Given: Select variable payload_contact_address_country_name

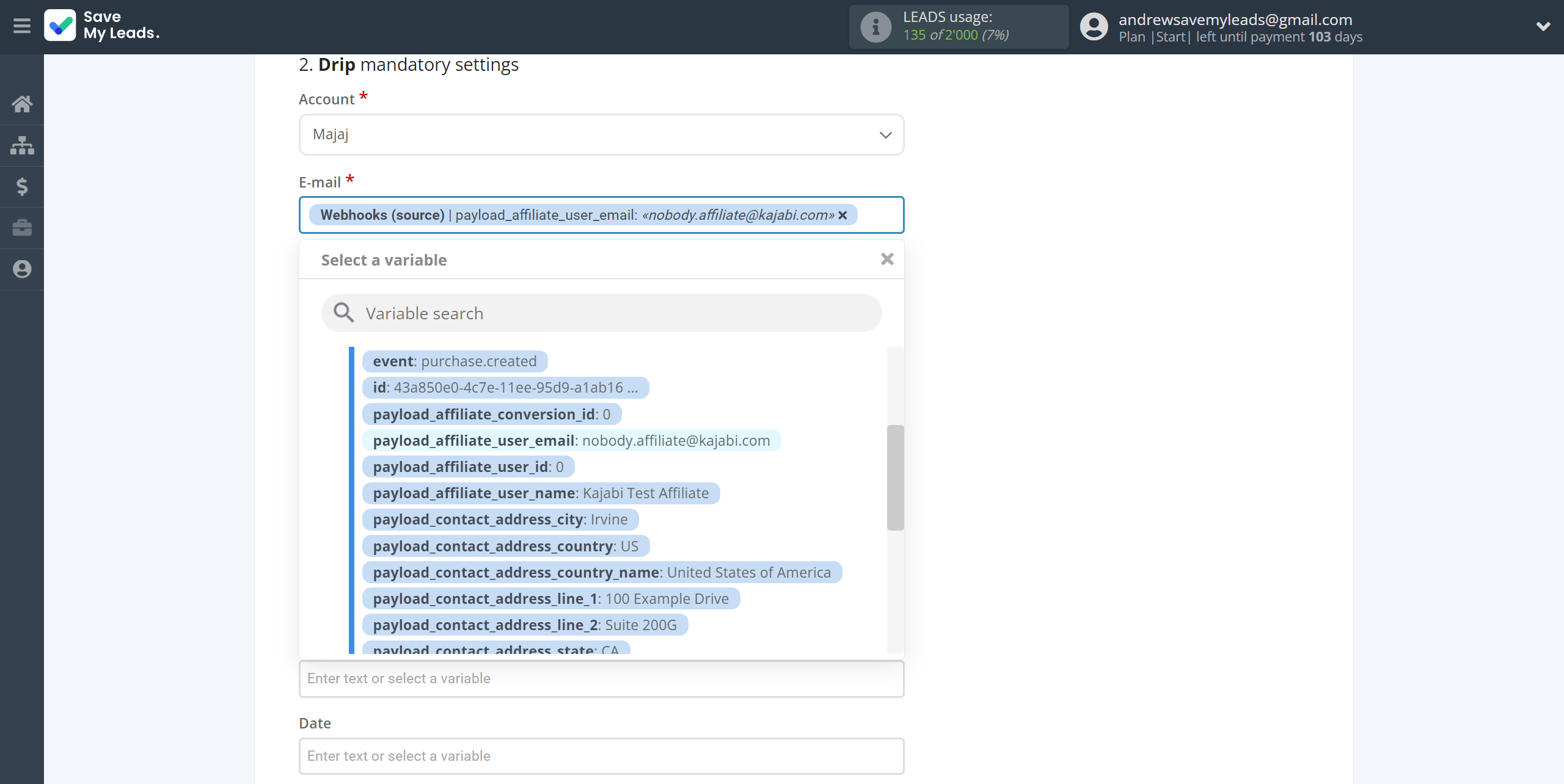Looking at the screenshot, I should pyautogui.click(x=602, y=572).
